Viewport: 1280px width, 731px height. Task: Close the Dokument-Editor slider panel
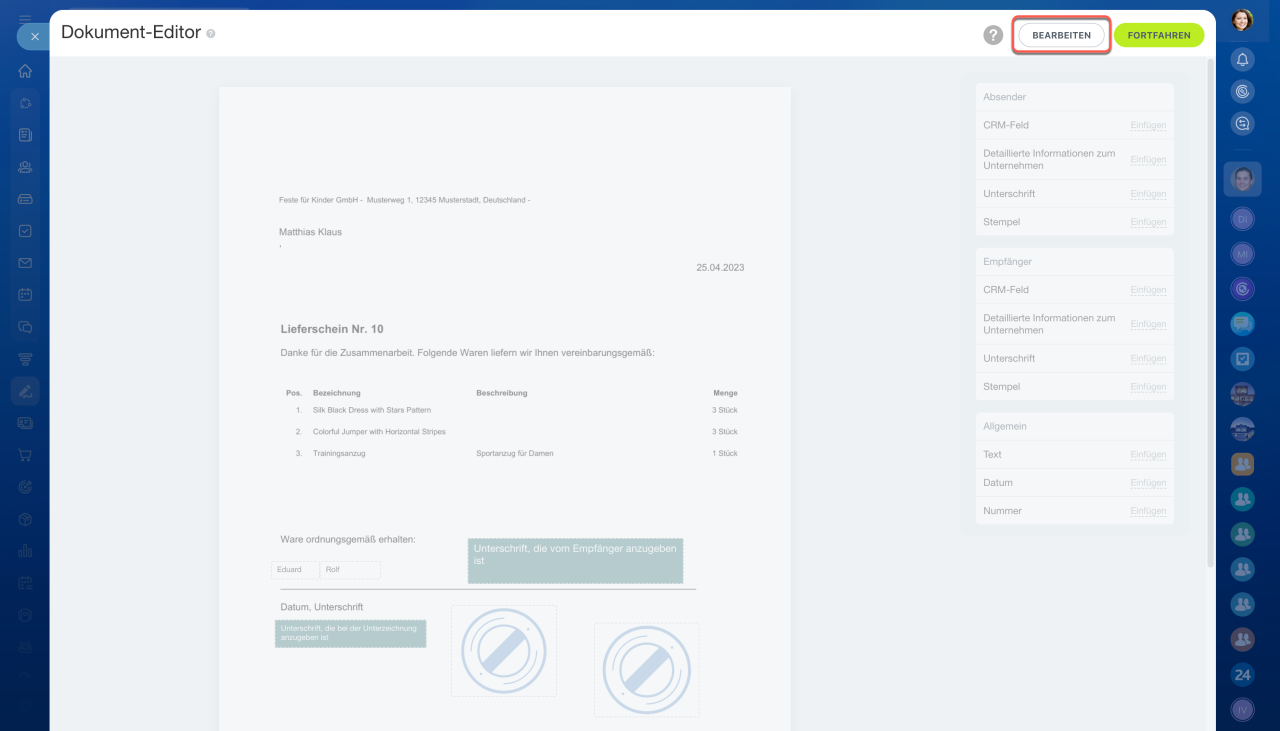34,36
